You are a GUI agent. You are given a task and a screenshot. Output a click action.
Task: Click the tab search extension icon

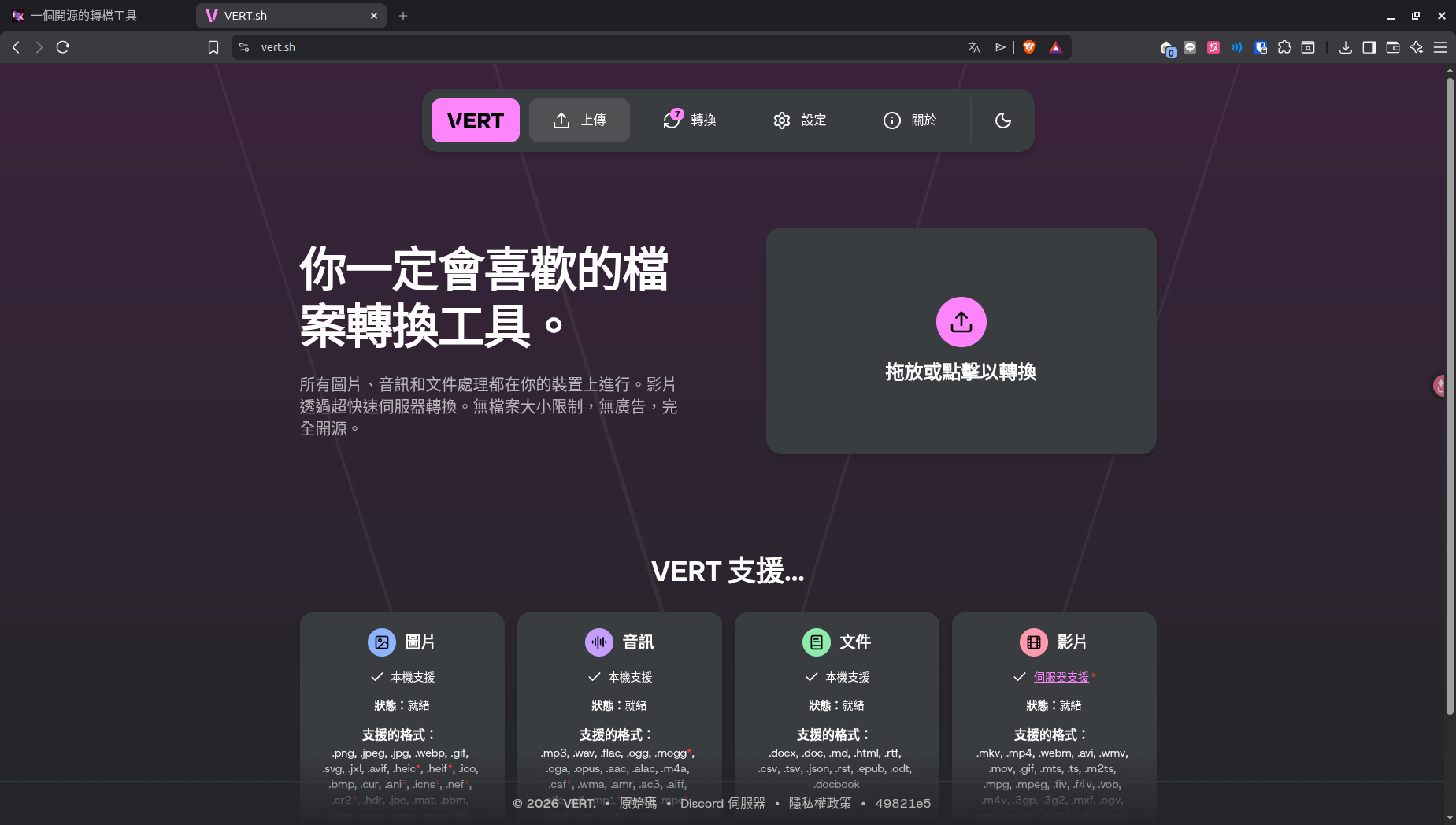point(1308,47)
